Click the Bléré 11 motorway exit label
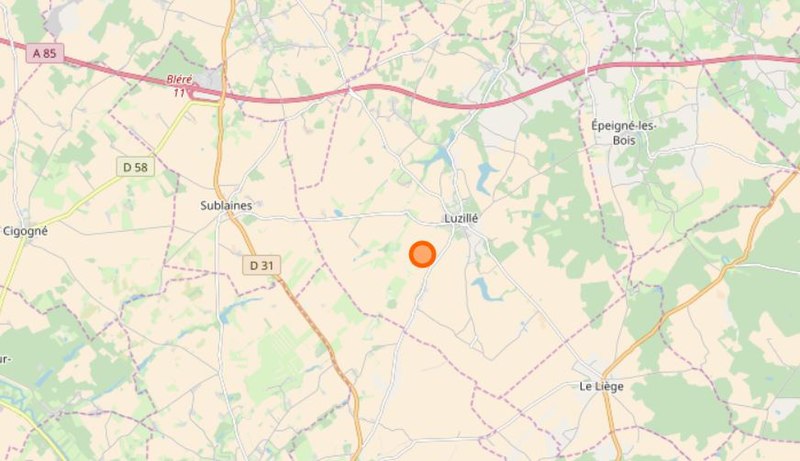The height and width of the screenshot is (461, 800). (179, 86)
